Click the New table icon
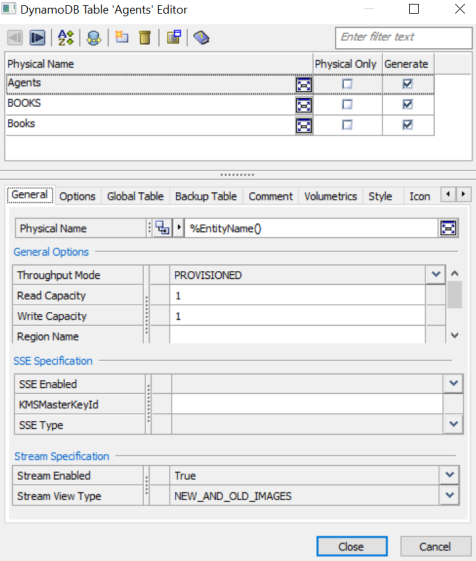The image size is (476, 561). tap(122, 37)
